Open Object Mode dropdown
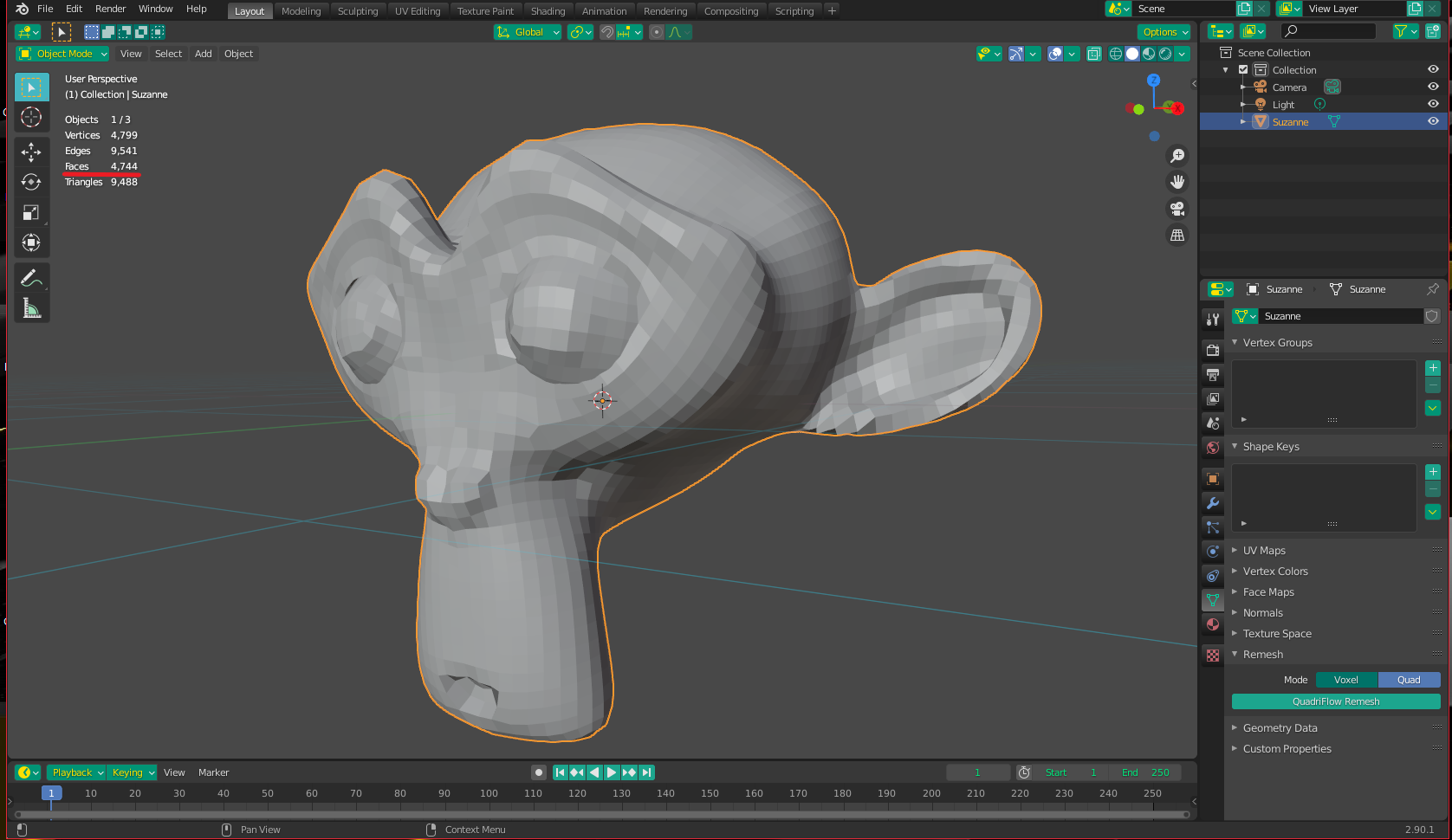Image resolution: width=1452 pixels, height=840 pixels. pos(62,54)
